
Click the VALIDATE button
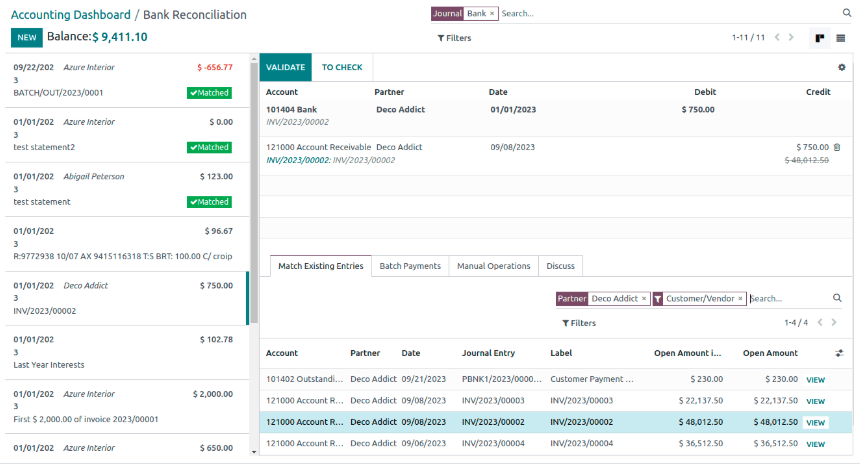[x=285, y=67]
